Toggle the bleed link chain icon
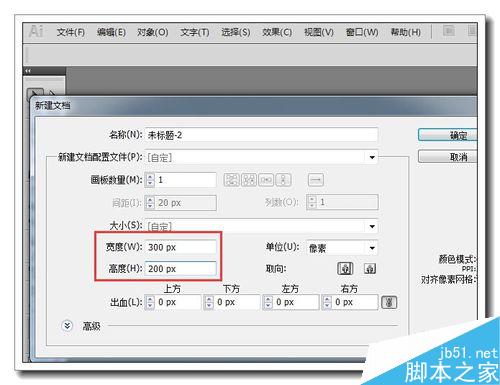Viewport: 500px width, 385px height. 389,302
